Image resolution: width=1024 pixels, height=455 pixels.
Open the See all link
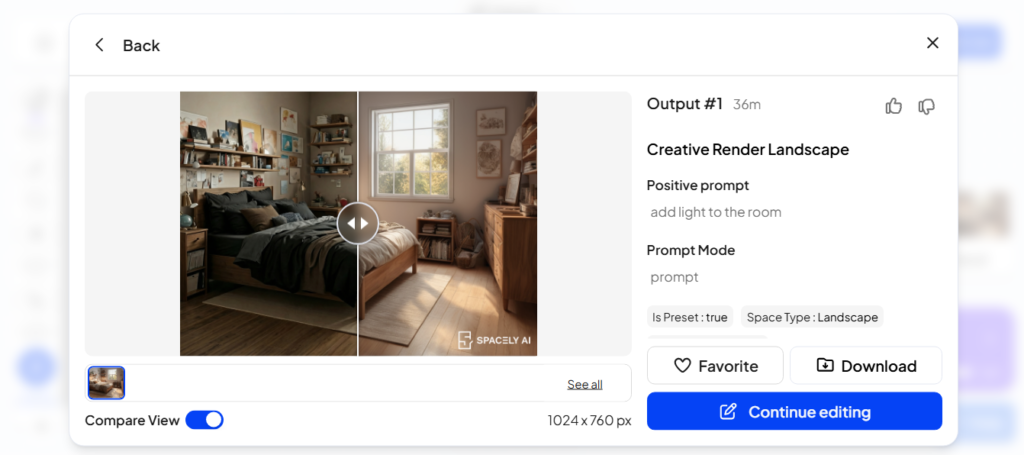(x=584, y=384)
